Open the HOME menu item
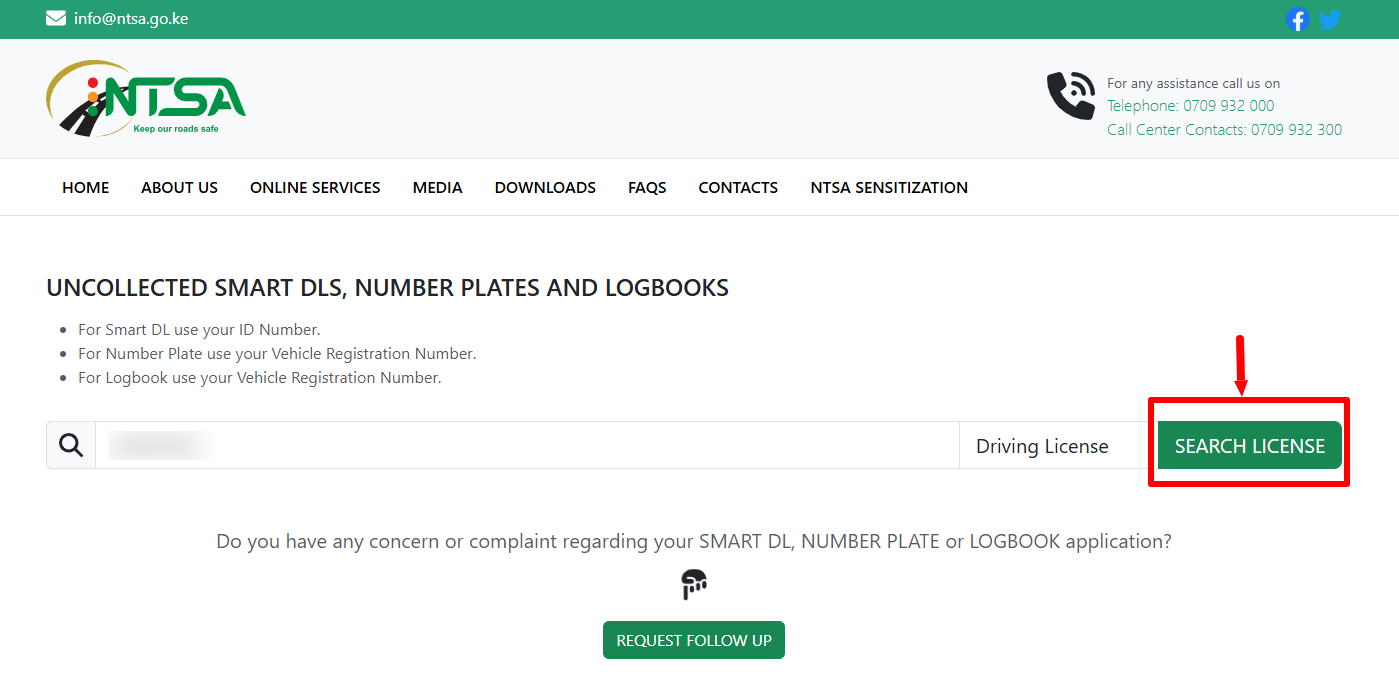 pyautogui.click(x=86, y=187)
